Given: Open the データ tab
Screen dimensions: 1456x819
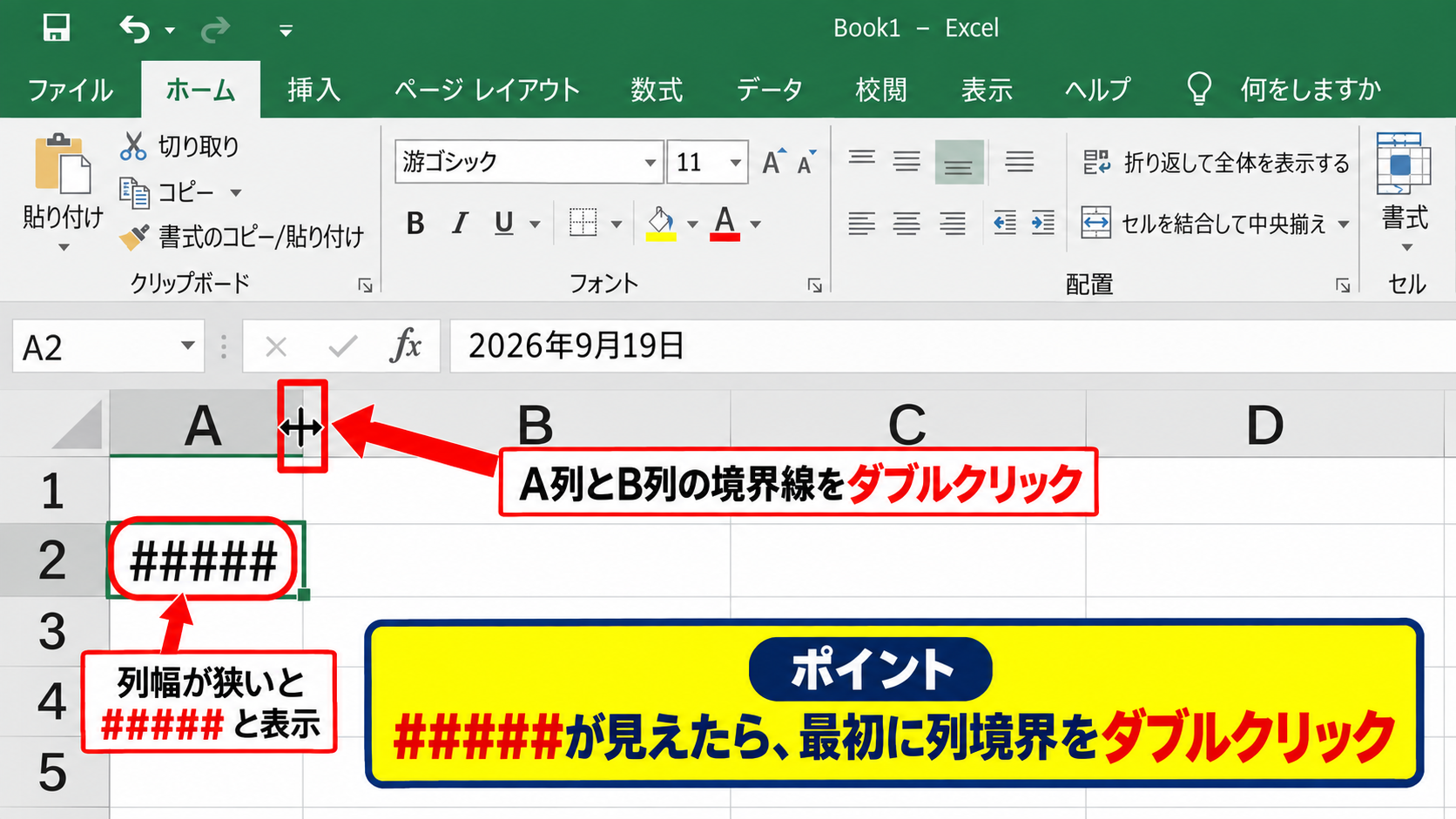Looking at the screenshot, I should click(x=770, y=90).
